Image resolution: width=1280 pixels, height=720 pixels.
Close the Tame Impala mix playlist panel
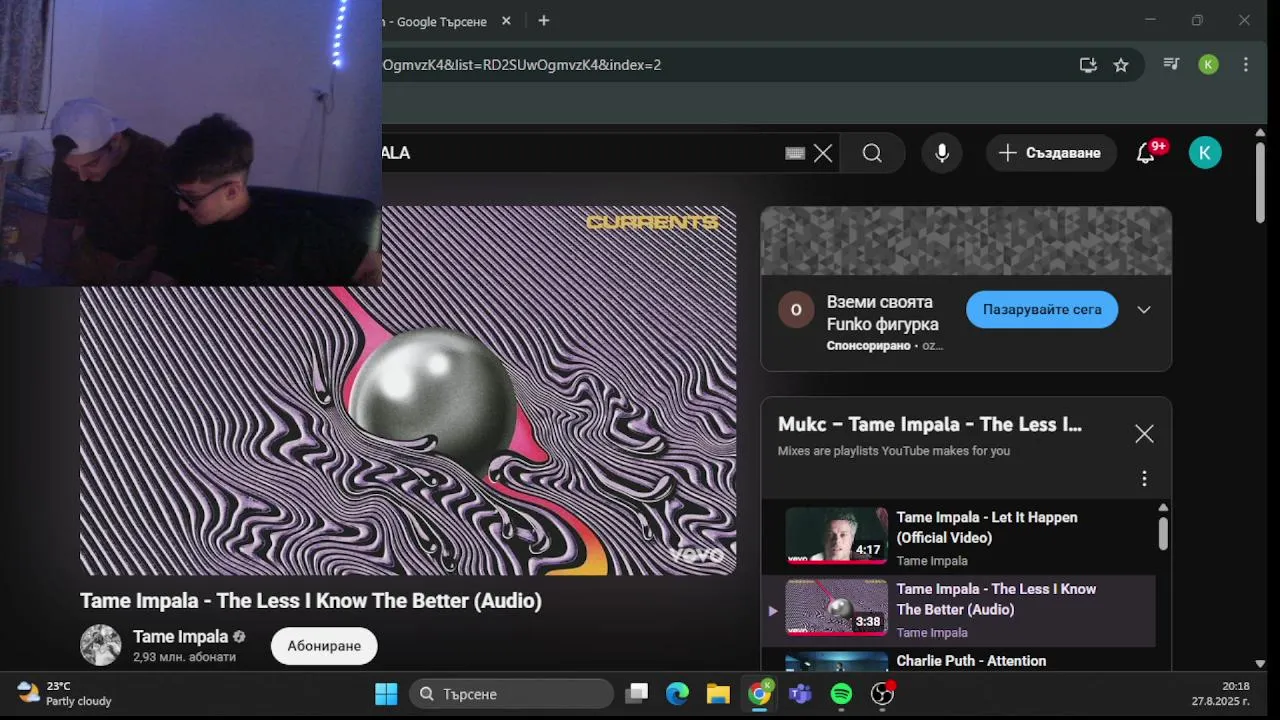pos(1144,434)
